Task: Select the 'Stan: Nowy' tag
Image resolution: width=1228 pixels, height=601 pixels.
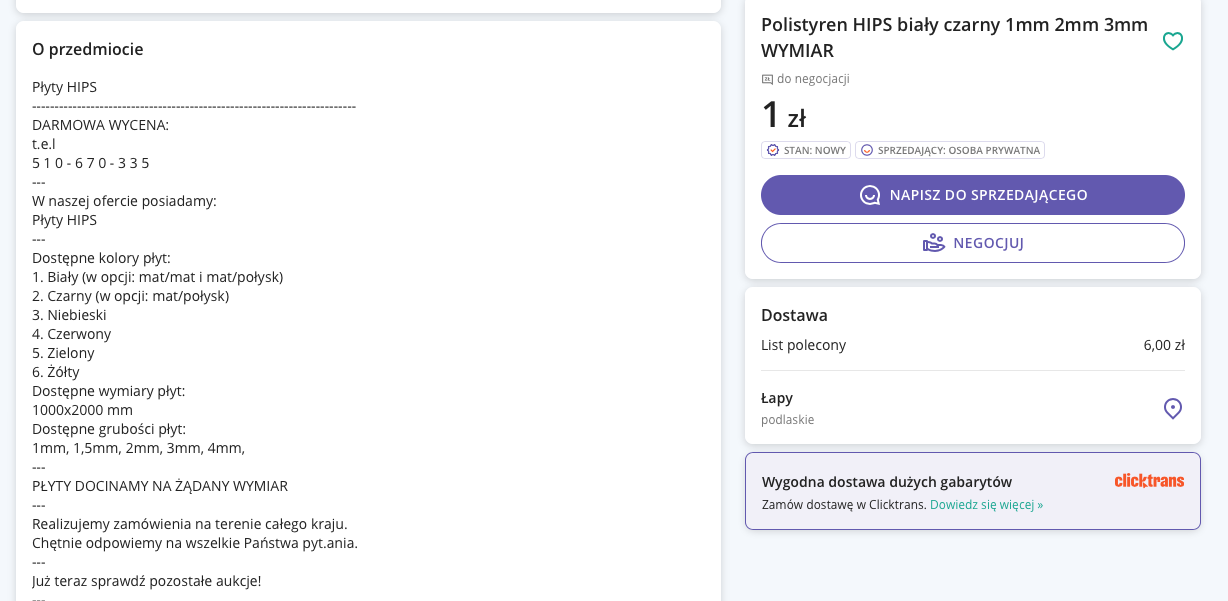Action: 806,150
